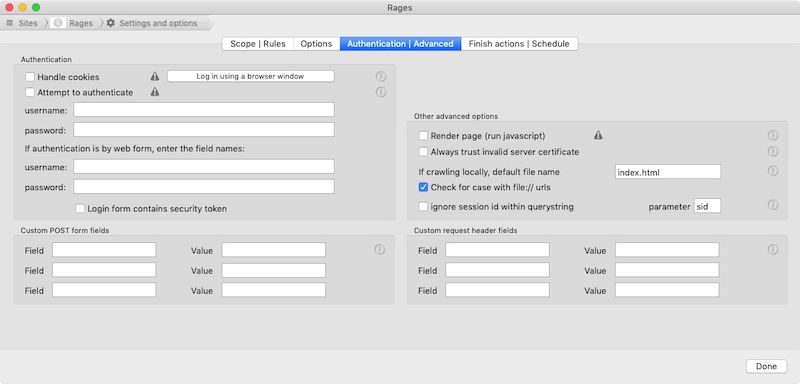Open the info icon for Always trust invalid certificate
This screenshot has width=800, height=384.
(x=773, y=151)
